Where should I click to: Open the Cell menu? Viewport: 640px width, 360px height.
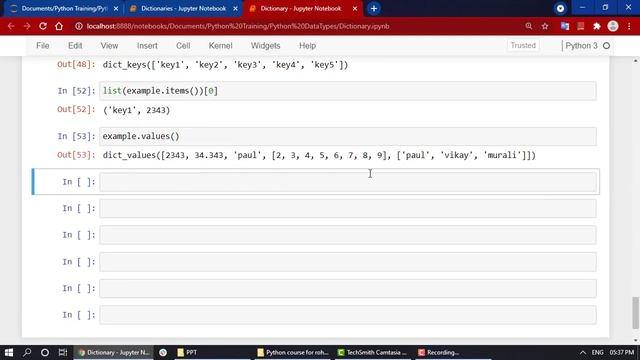click(183, 46)
